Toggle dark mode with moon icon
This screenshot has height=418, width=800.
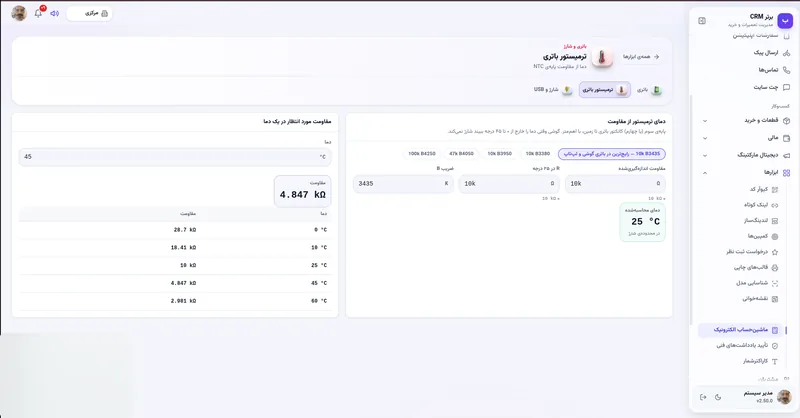[x=718, y=397]
